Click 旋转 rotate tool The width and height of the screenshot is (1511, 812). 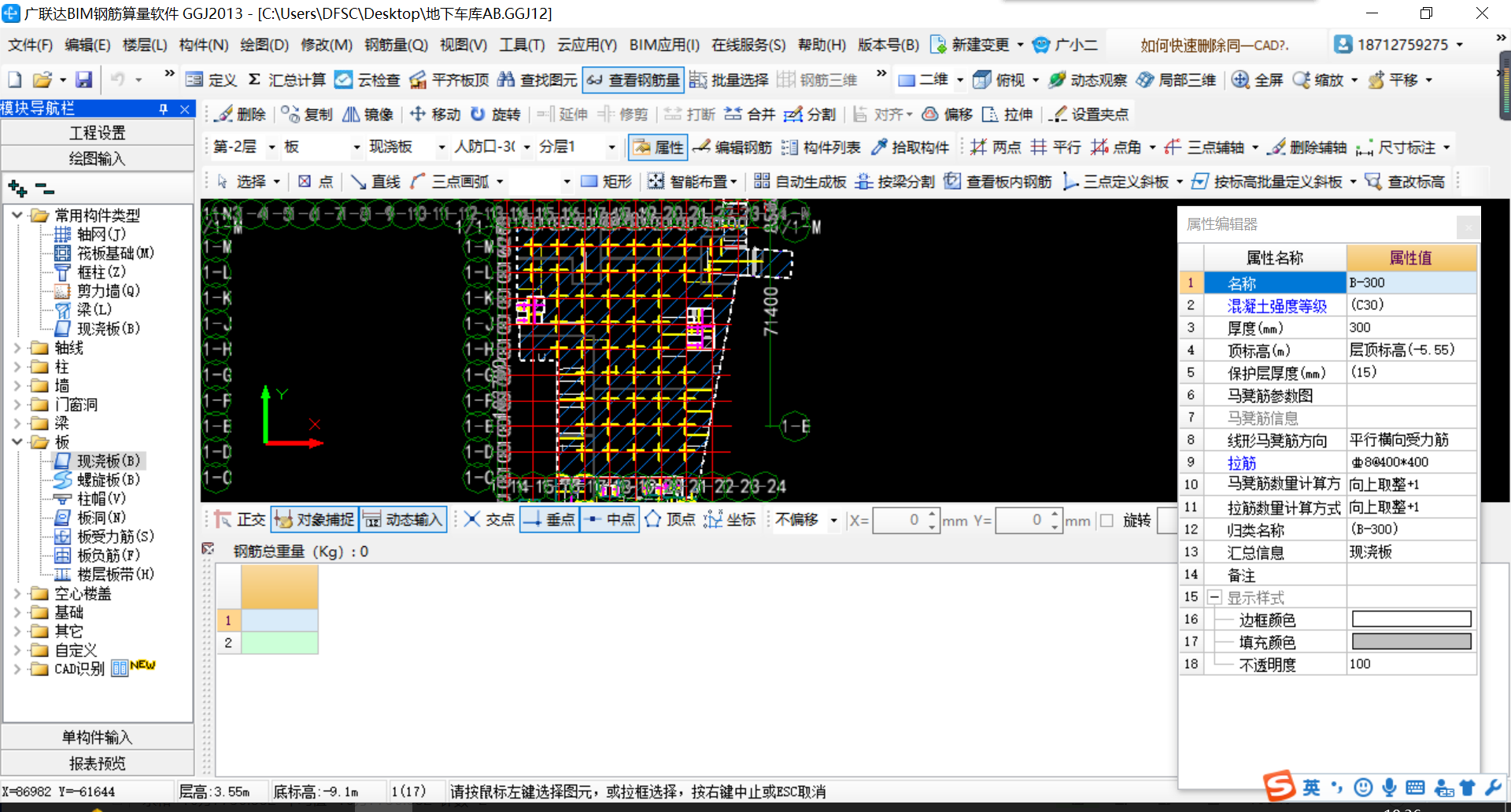(496, 114)
